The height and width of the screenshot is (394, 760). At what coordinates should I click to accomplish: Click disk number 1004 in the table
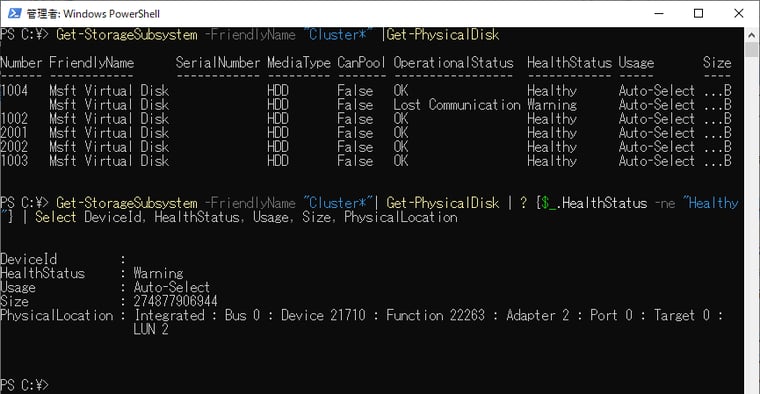tap(14, 91)
